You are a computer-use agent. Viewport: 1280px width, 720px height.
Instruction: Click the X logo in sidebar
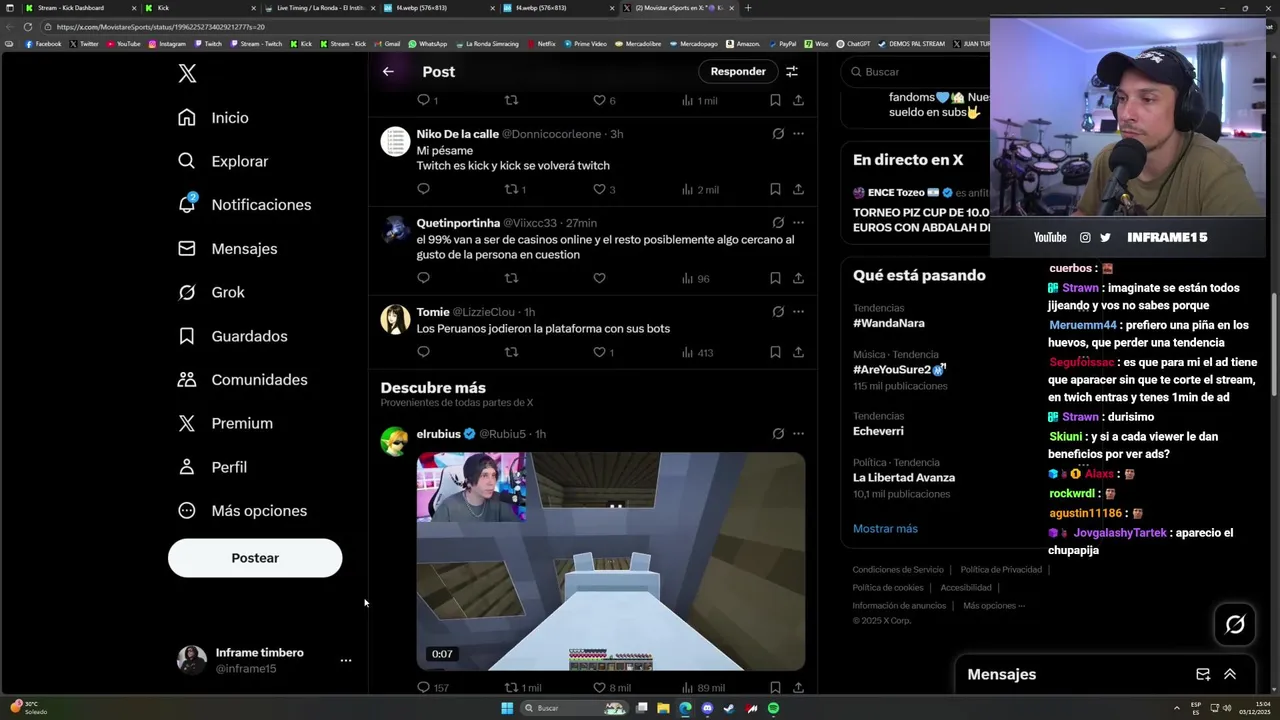(187, 73)
